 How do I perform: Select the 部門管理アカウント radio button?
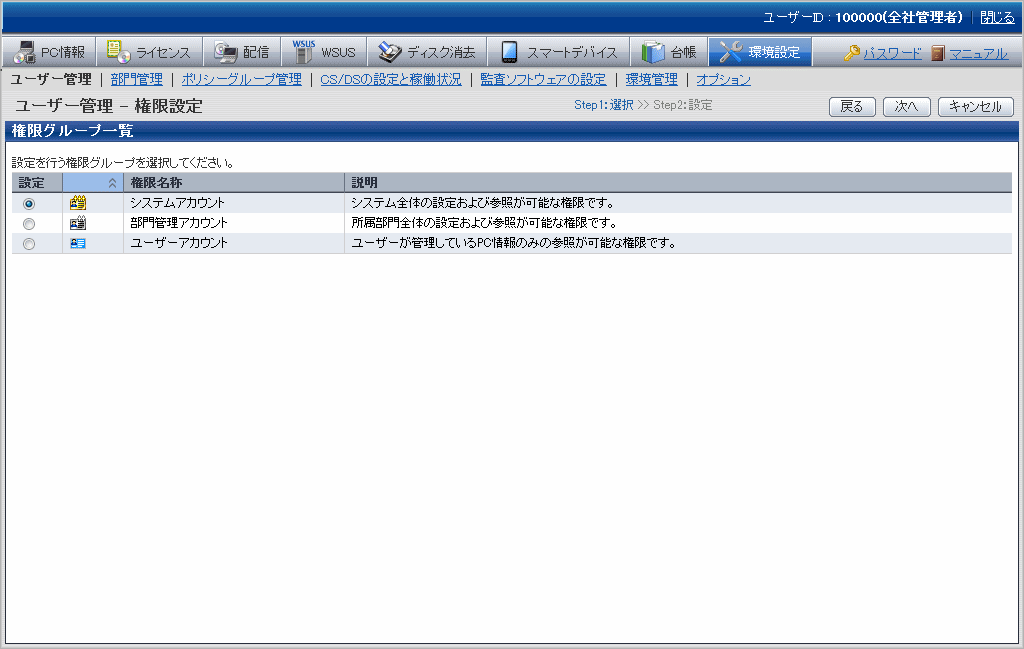[29, 224]
